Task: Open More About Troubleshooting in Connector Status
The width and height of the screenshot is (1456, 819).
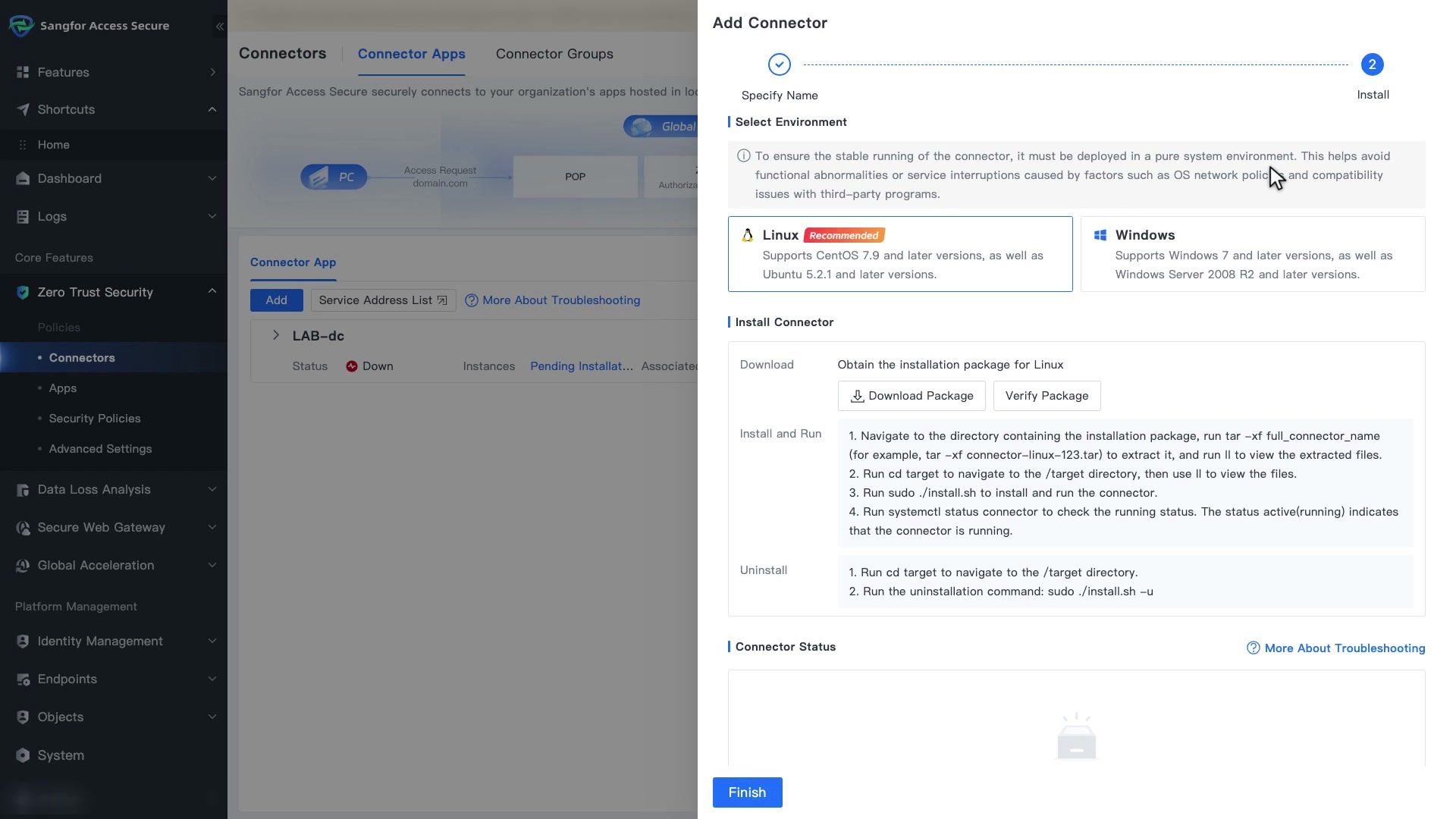Action: click(x=1336, y=648)
